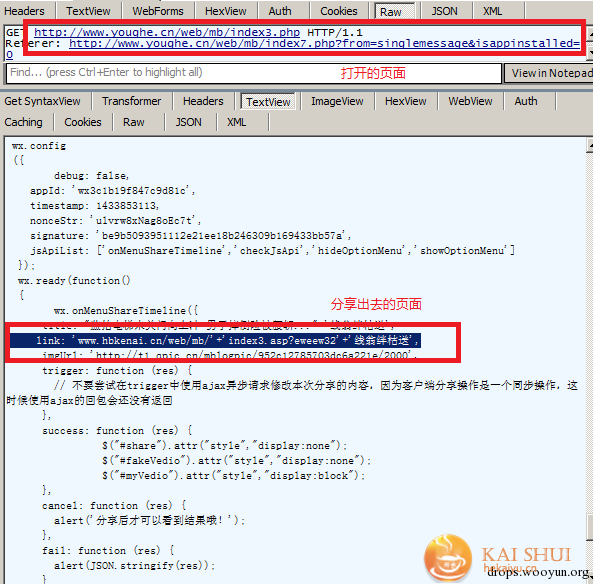Open the Transformer response tab
The image size is (593, 584).
coord(131,101)
